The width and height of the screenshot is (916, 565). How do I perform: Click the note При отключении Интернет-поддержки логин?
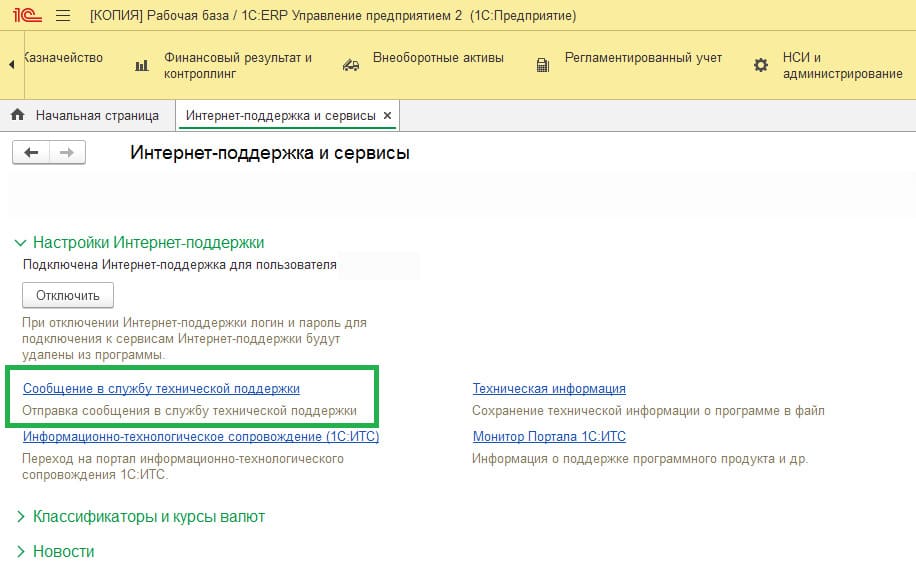click(x=194, y=338)
